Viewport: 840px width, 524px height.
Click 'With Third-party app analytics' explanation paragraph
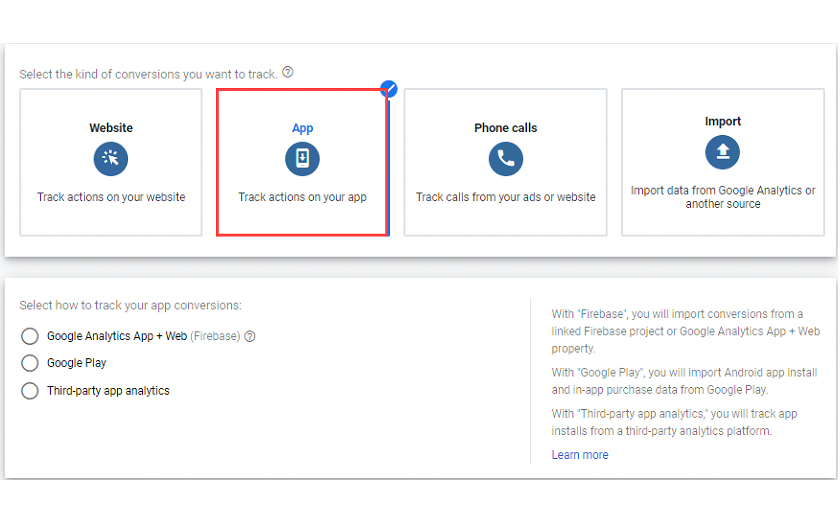(674, 422)
